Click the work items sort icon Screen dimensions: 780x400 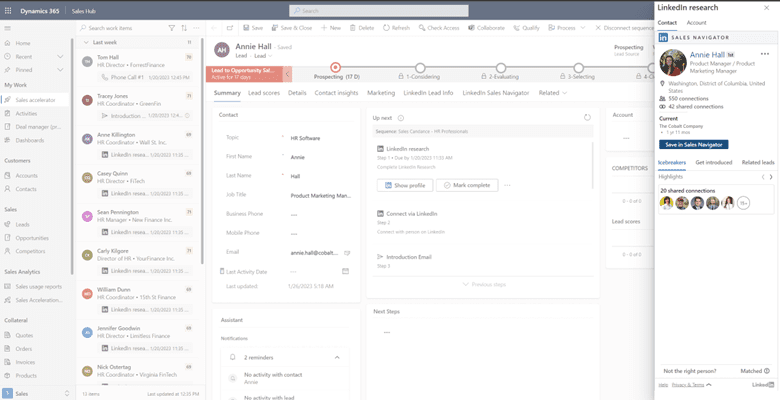pos(184,28)
